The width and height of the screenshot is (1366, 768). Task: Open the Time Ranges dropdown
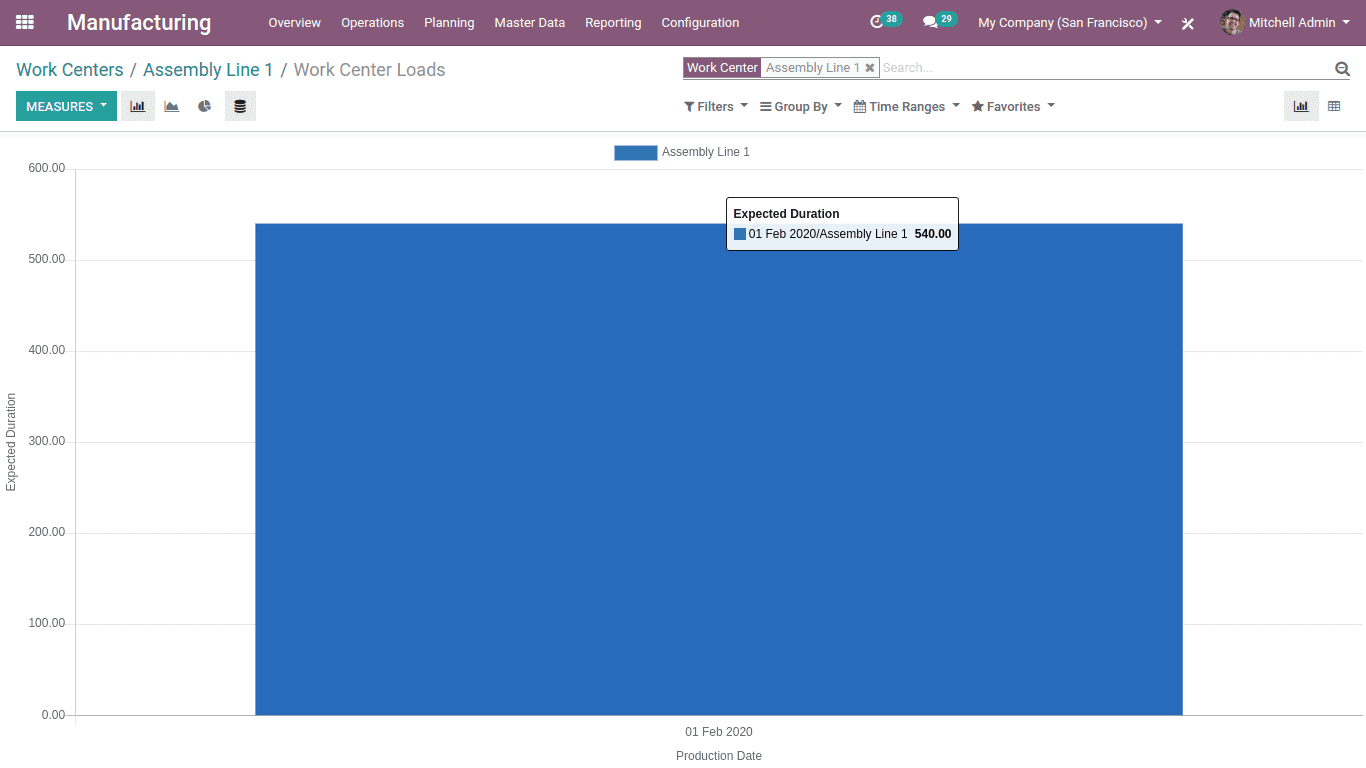[907, 106]
